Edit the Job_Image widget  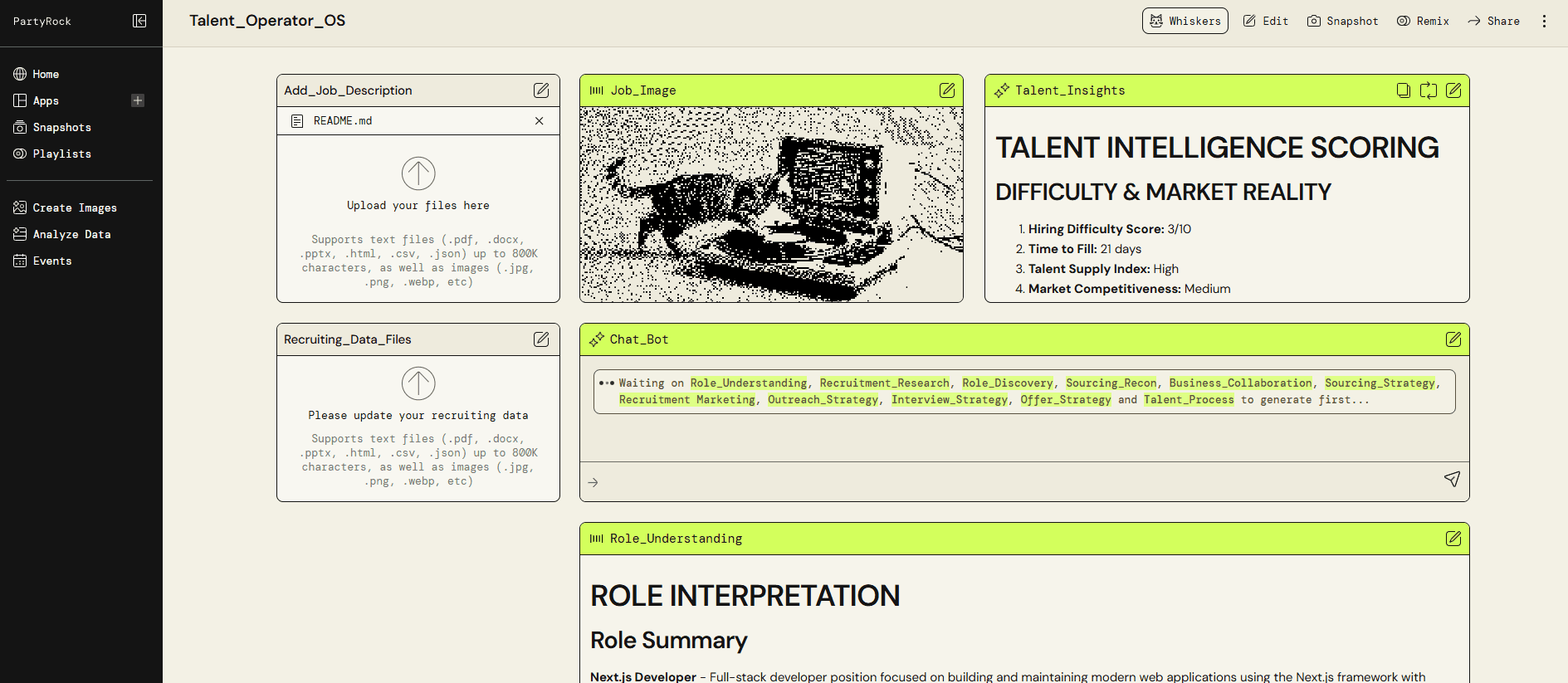click(x=947, y=90)
